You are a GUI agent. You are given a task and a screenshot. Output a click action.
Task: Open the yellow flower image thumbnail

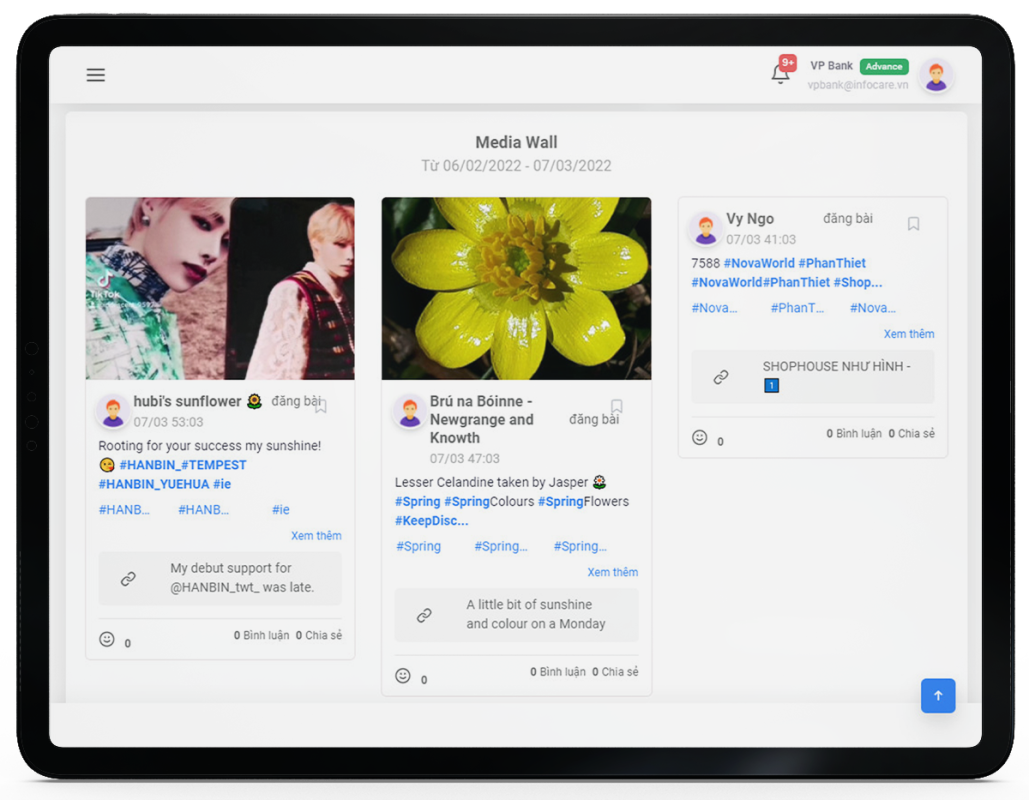coord(516,288)
